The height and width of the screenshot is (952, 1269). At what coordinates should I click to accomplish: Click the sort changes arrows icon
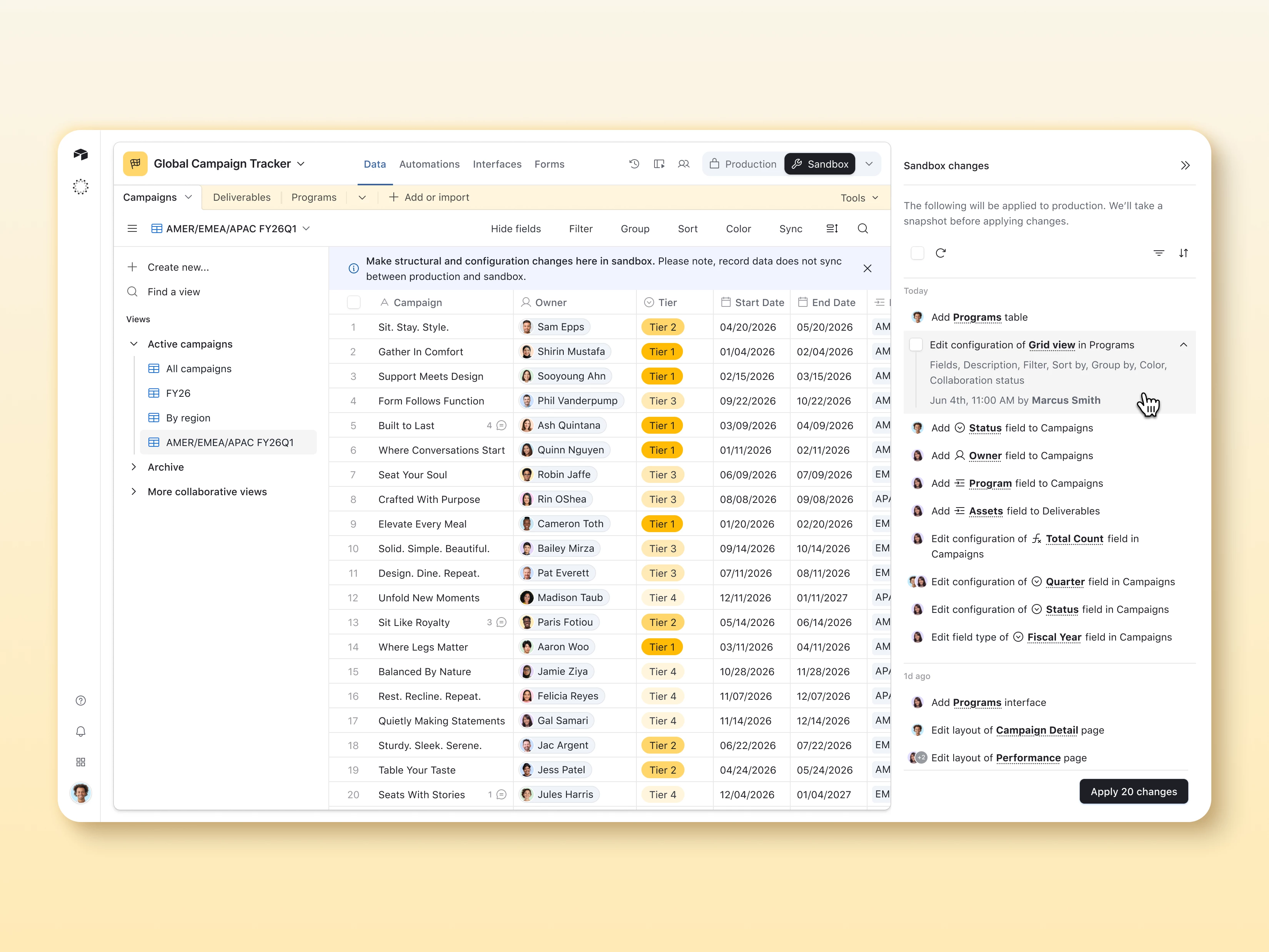tap(1183, 253)
